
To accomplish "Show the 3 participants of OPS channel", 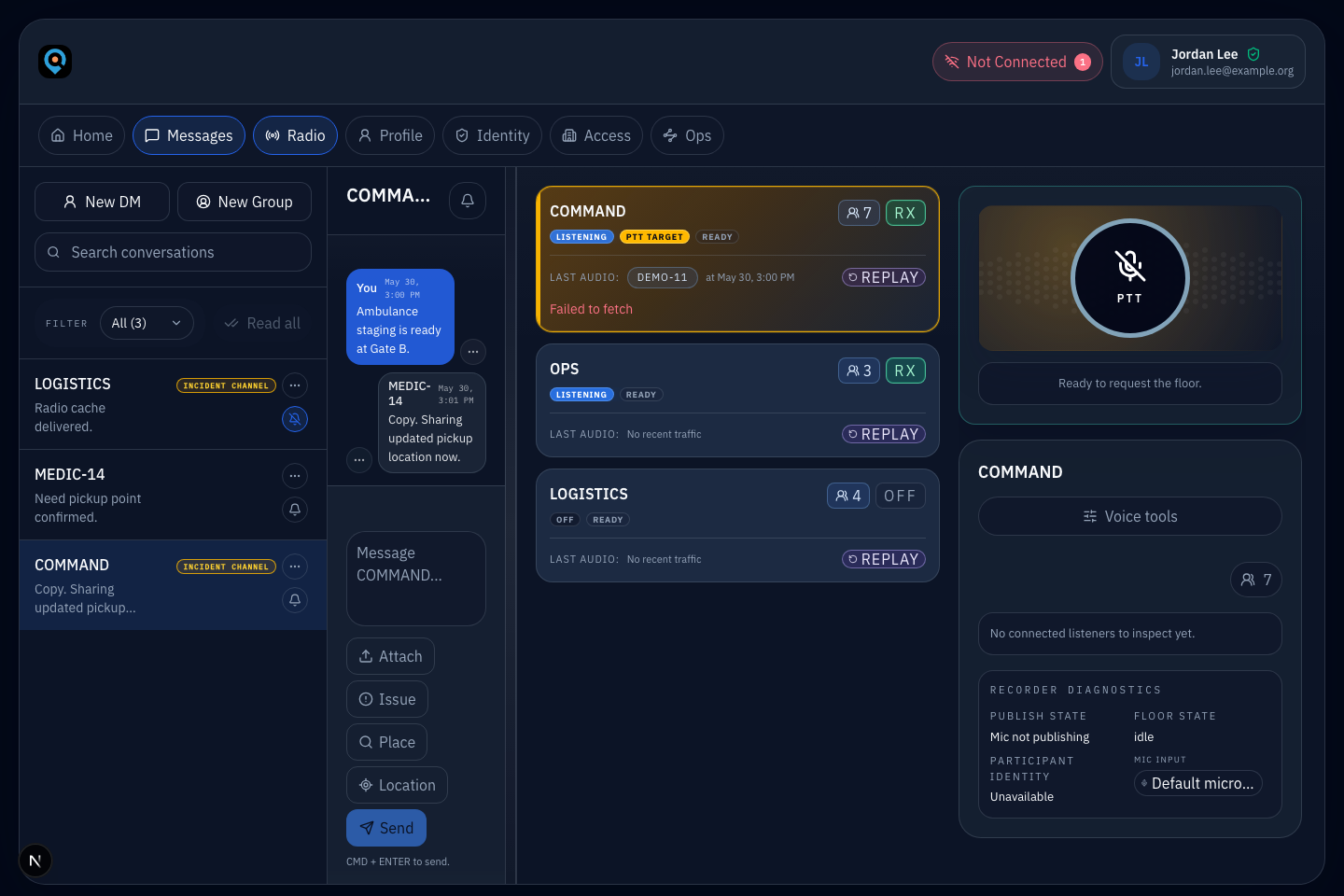I will point(859,371).
